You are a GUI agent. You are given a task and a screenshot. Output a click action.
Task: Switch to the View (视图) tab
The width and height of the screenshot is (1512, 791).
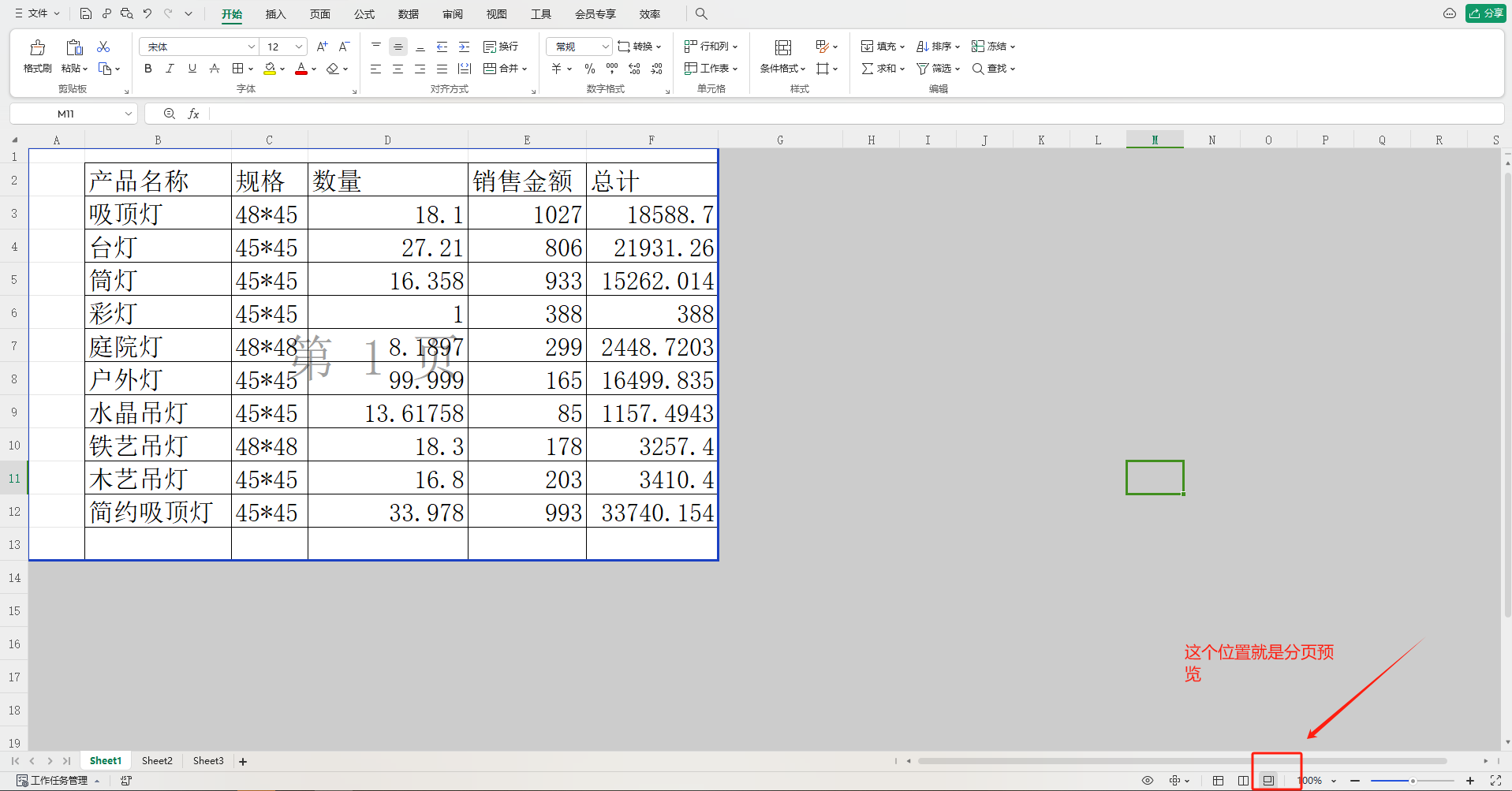(496, 14)
